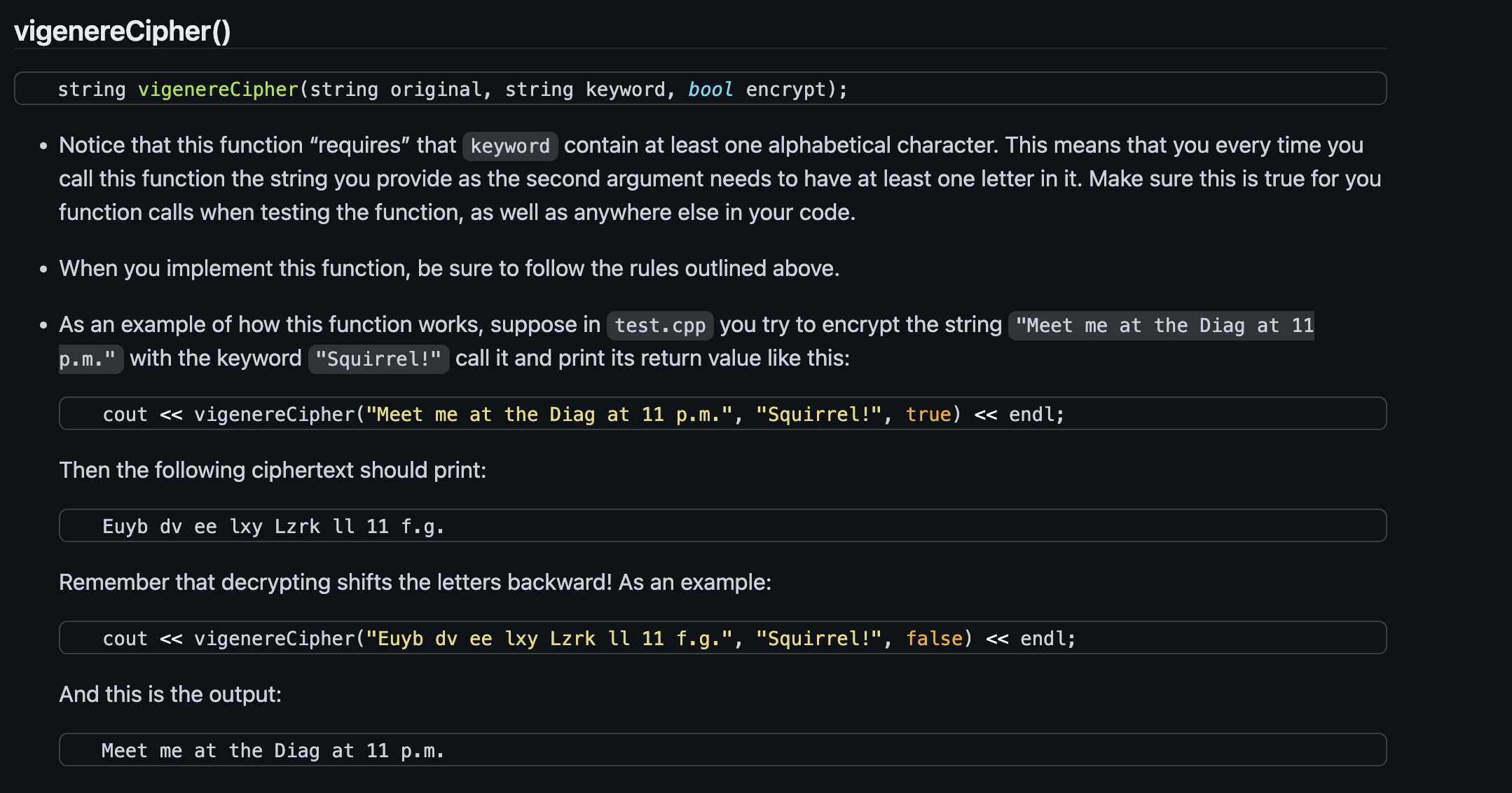Click the "Squirrel!" keyword inline code
Screen dimensions: 1512x793
coord(378,359)
